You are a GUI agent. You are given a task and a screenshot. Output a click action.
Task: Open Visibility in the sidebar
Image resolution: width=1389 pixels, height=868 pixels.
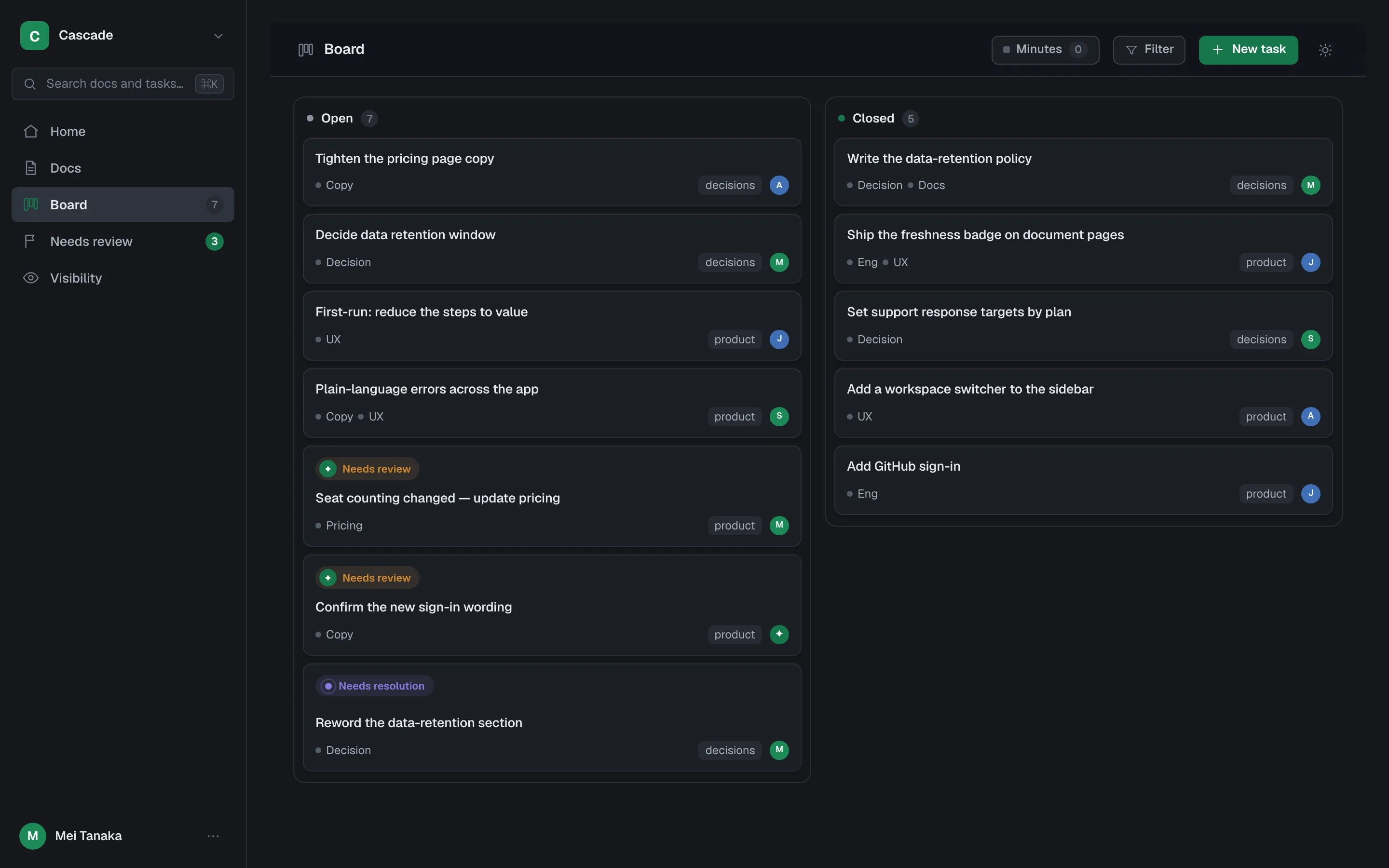coord(123,278)
